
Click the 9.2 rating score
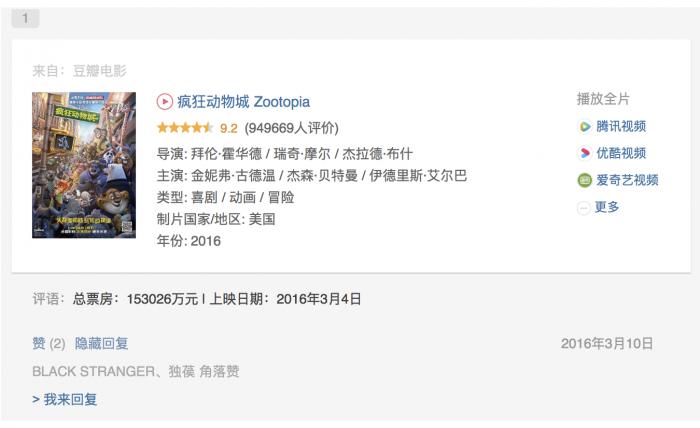coord(229,128)
